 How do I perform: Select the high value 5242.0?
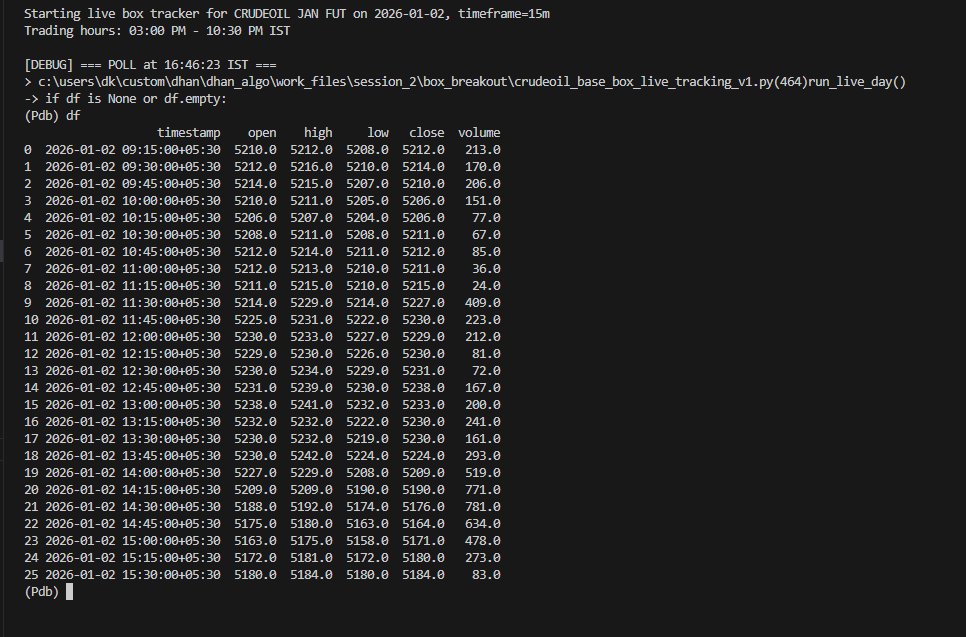tap(311, 456)
